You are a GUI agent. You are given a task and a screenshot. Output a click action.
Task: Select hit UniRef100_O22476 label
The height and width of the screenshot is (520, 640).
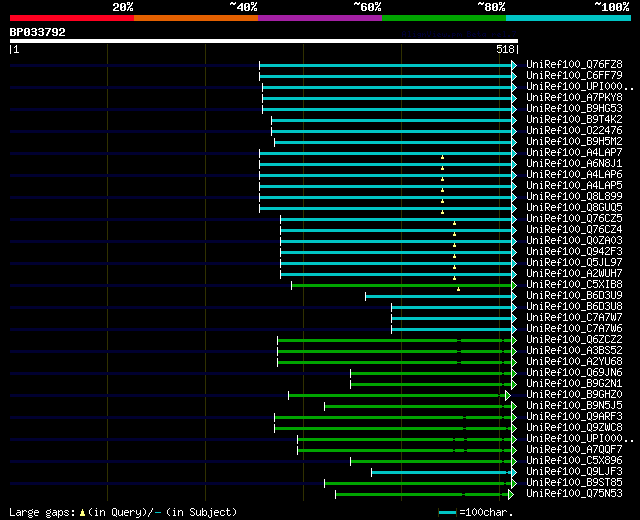(x=574, y=131)
